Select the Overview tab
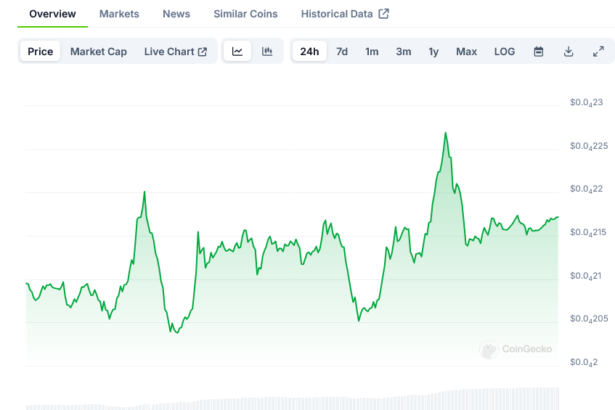 [x=52, y=14]
